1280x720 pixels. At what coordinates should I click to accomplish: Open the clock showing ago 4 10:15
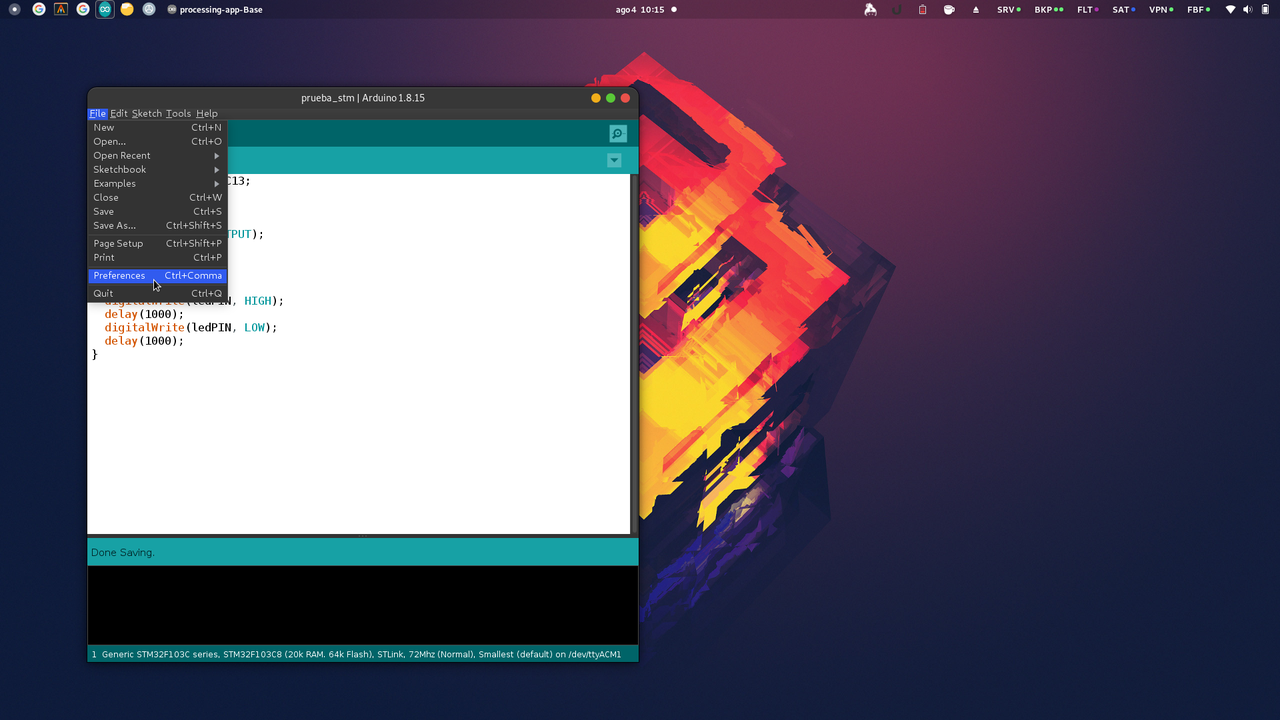click(x=640, y=9)
